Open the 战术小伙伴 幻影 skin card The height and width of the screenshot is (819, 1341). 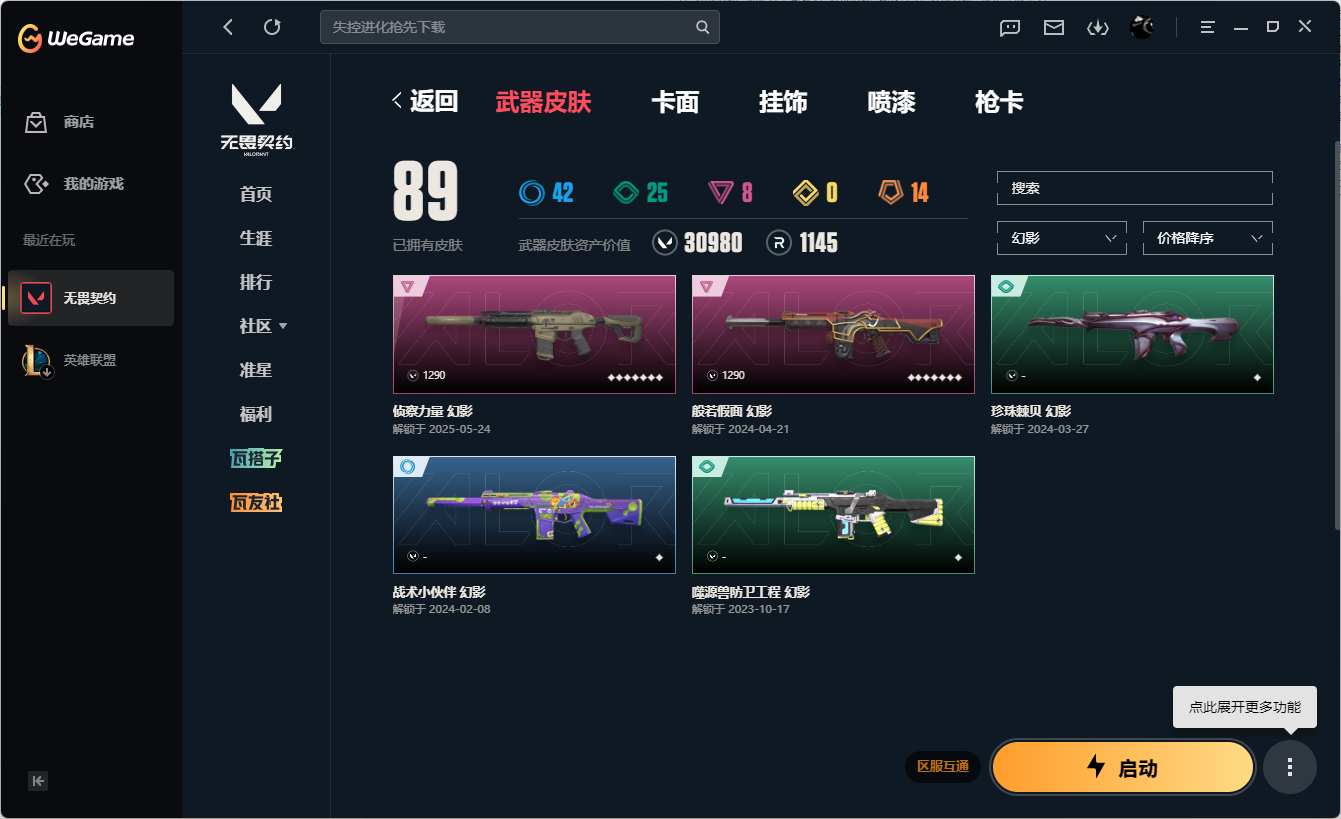click(534, 515)
